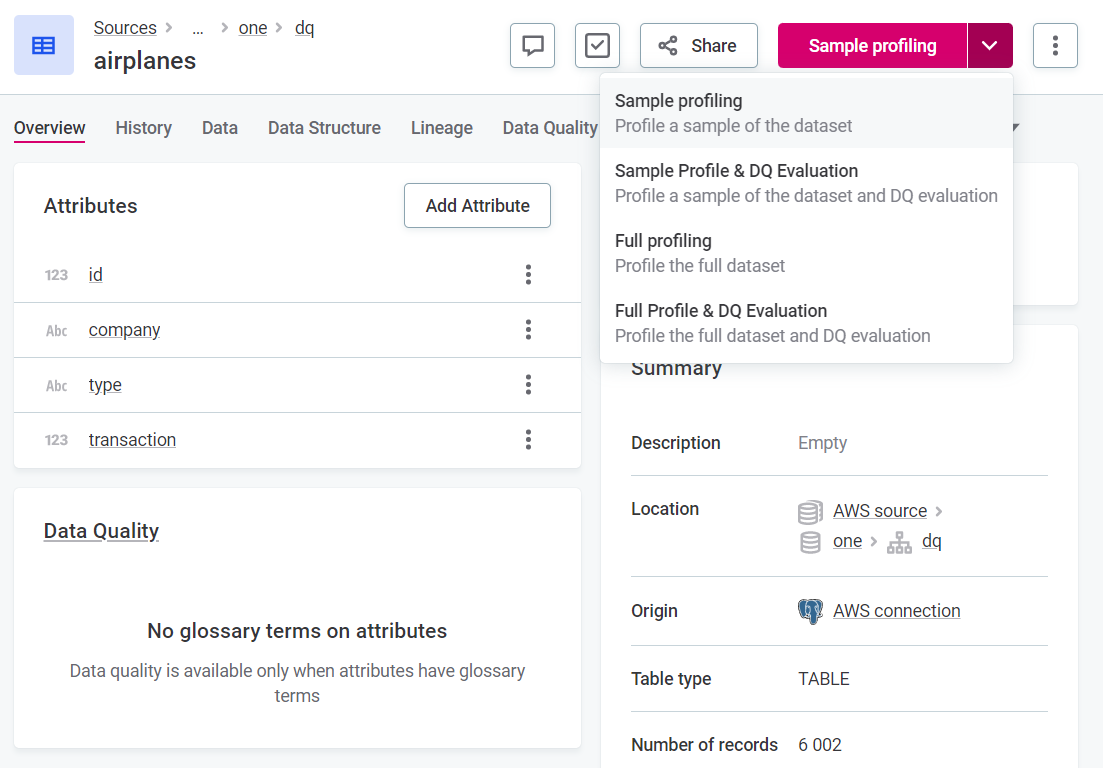Click the checkmark tasks icon
This screenshot has height=768, width=1103.
pyautogui.click(x=597, y=46)
